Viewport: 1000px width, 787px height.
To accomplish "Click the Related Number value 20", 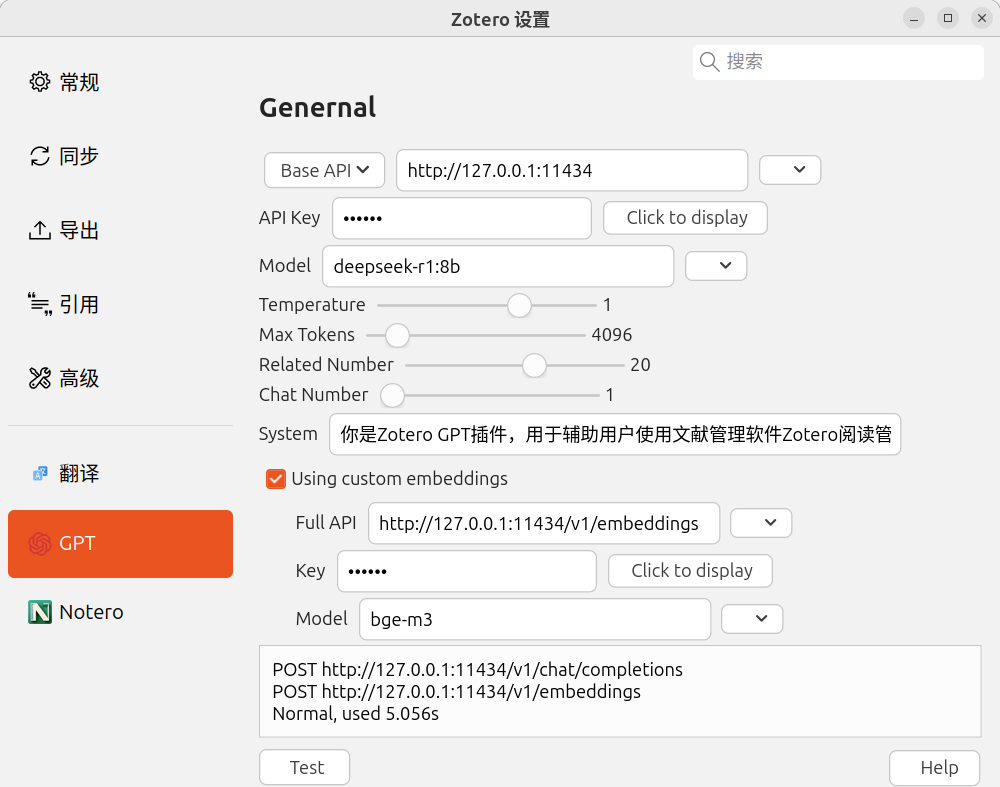I will click(x=640, y=364).
